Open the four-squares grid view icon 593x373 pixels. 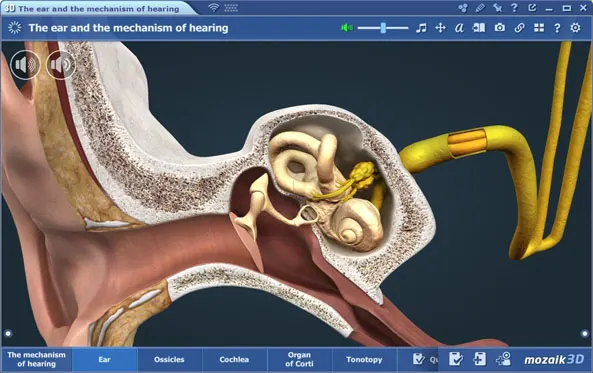pos(539,28)
